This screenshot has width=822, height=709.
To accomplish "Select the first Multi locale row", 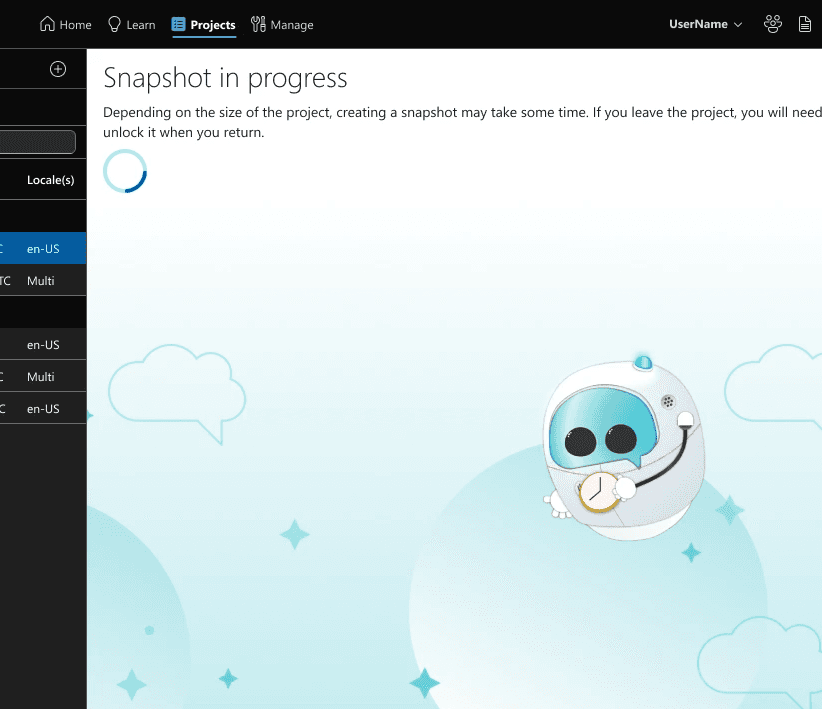I will [x=43, y=280].
